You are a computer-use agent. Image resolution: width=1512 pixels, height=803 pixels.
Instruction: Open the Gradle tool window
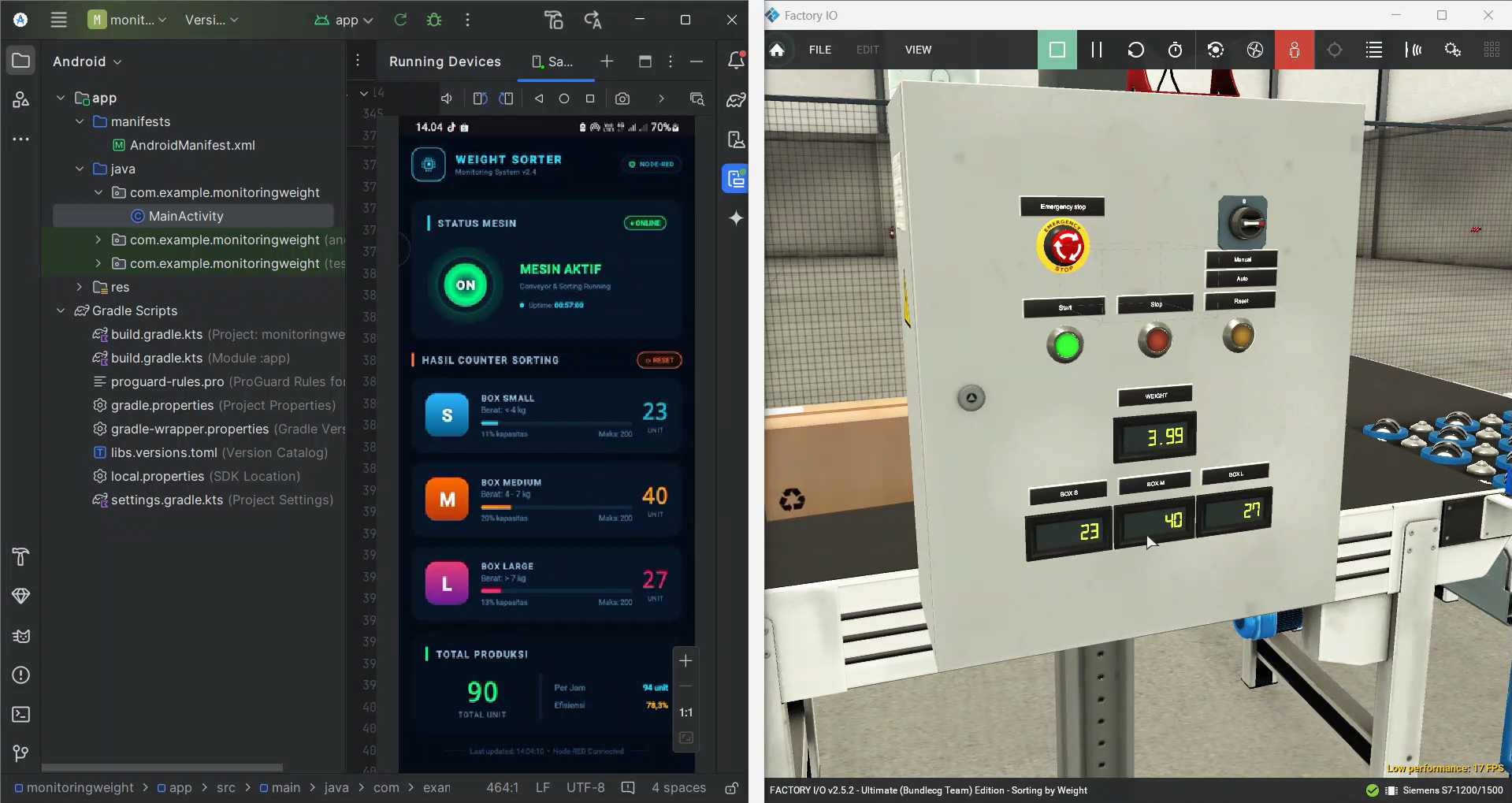736,100
